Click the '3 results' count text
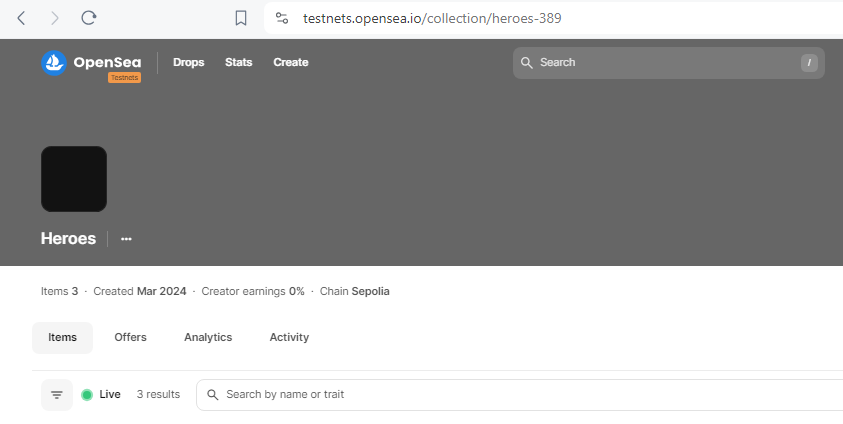This screenshot has width=843, height=424. click(158, 394)
